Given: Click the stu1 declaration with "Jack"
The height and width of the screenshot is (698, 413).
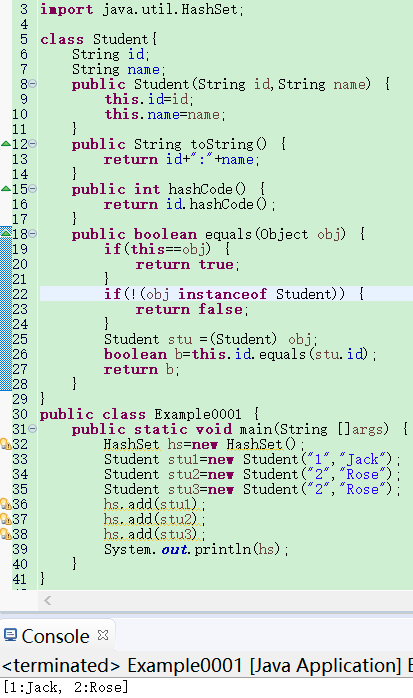Looking at the screenshot, I should pyautogui.click(x=252, y=459).
